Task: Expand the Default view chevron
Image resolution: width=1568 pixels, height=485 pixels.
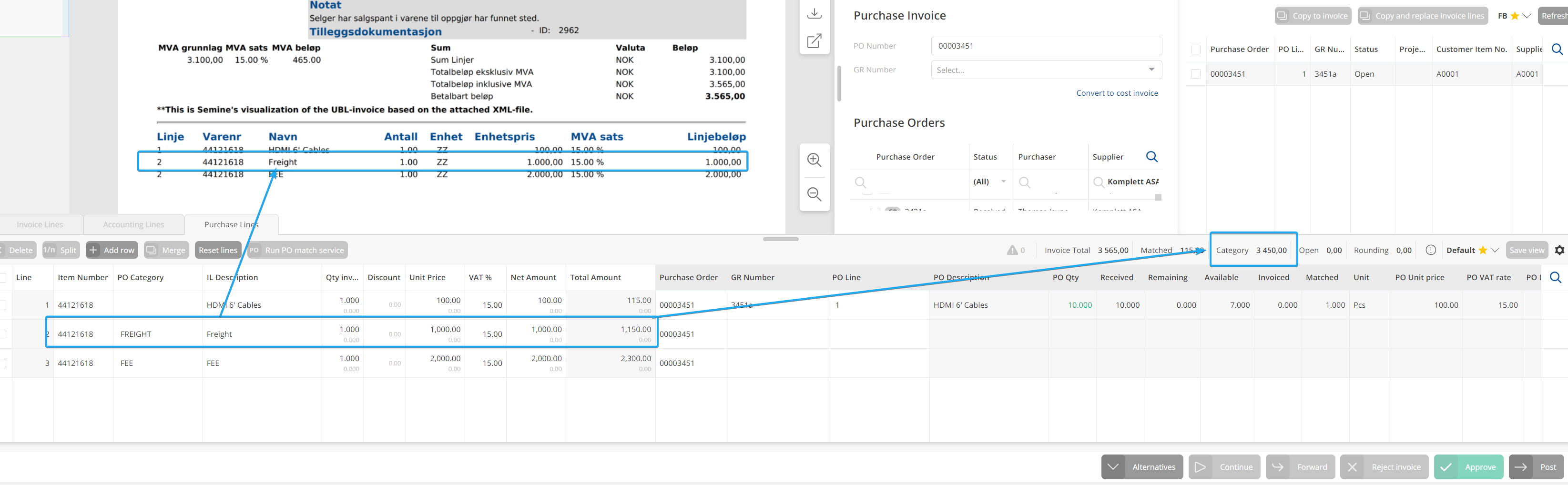Action: (1494, 250)
